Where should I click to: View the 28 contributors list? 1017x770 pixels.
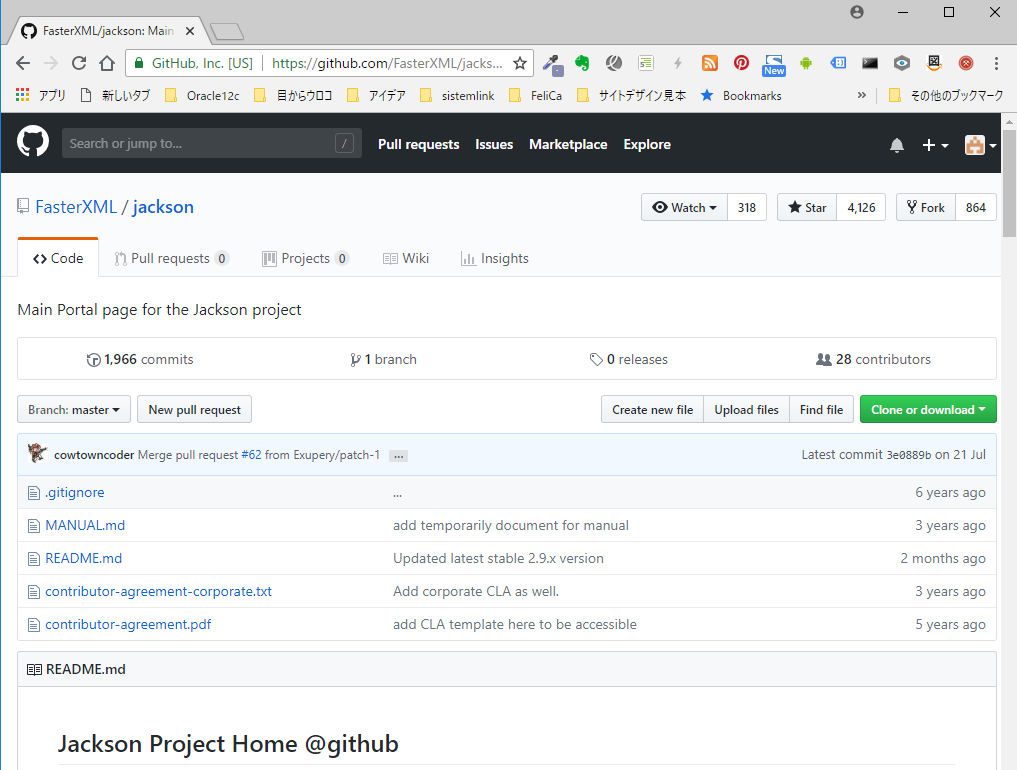click(873, 359)
